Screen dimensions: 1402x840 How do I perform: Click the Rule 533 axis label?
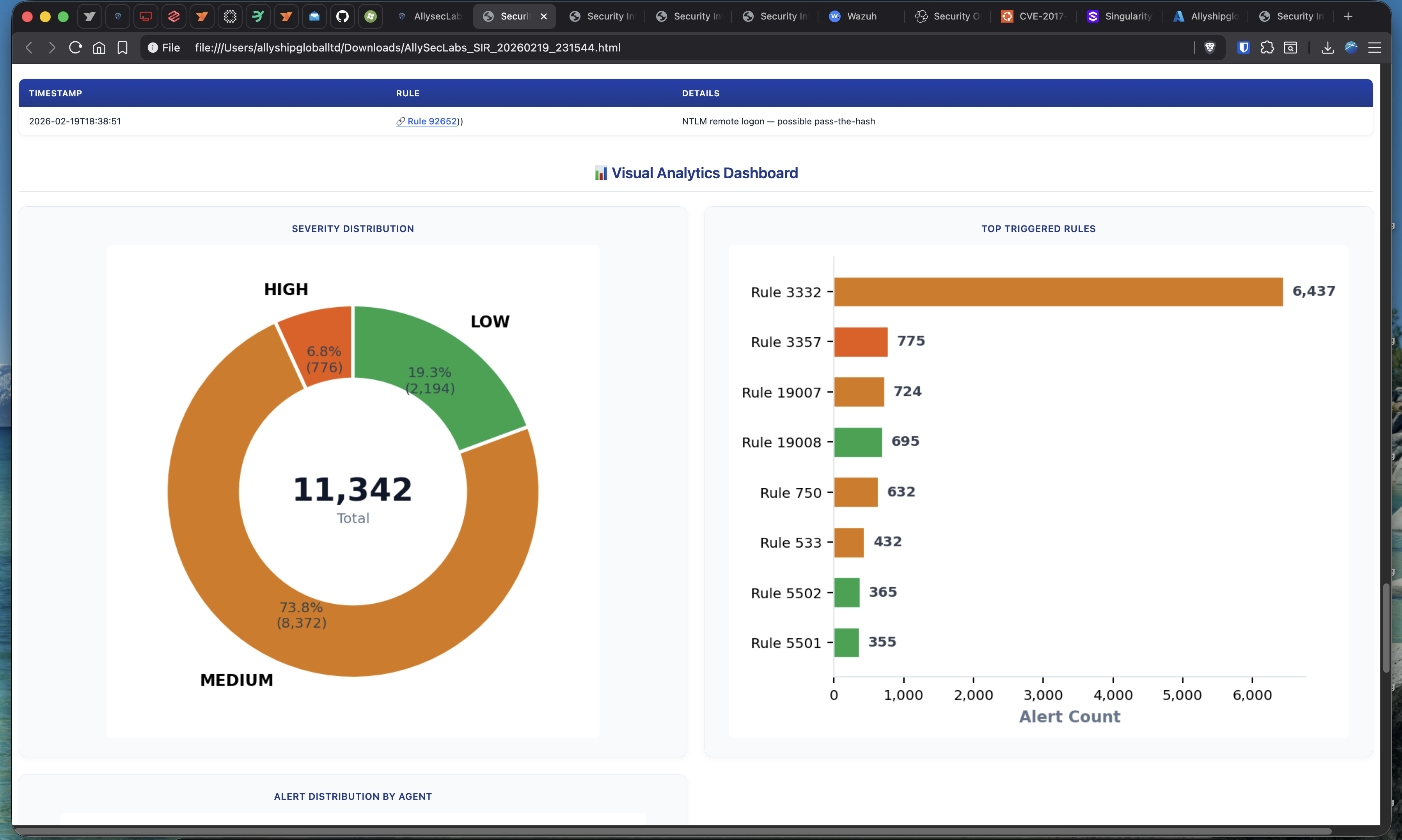[x=790, y=542]
